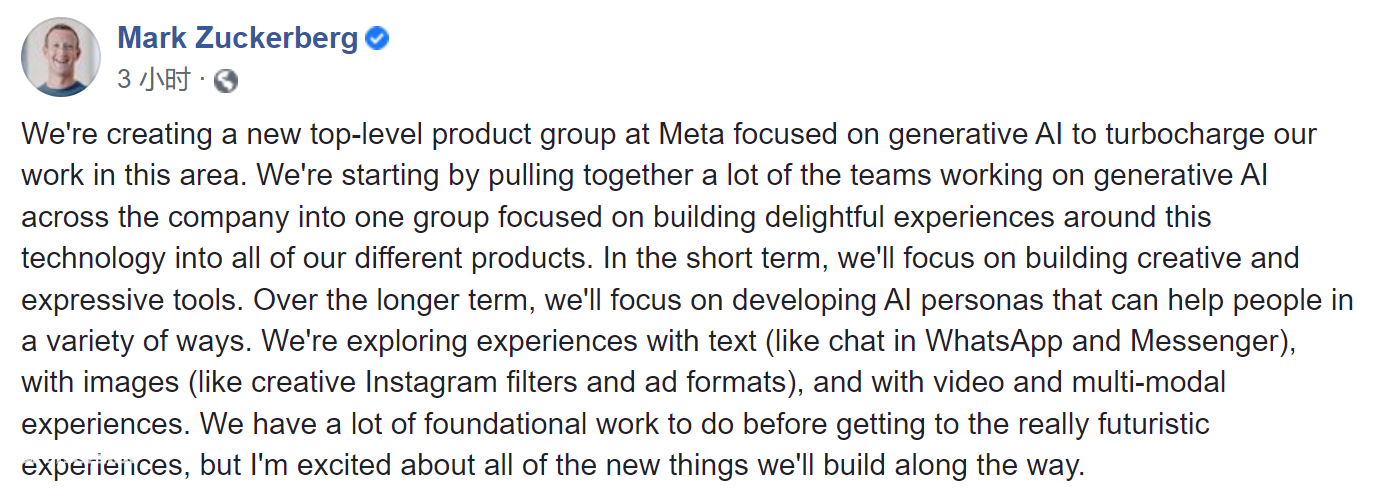Click the Mark Zuckerberg name link

coord(237,39)
